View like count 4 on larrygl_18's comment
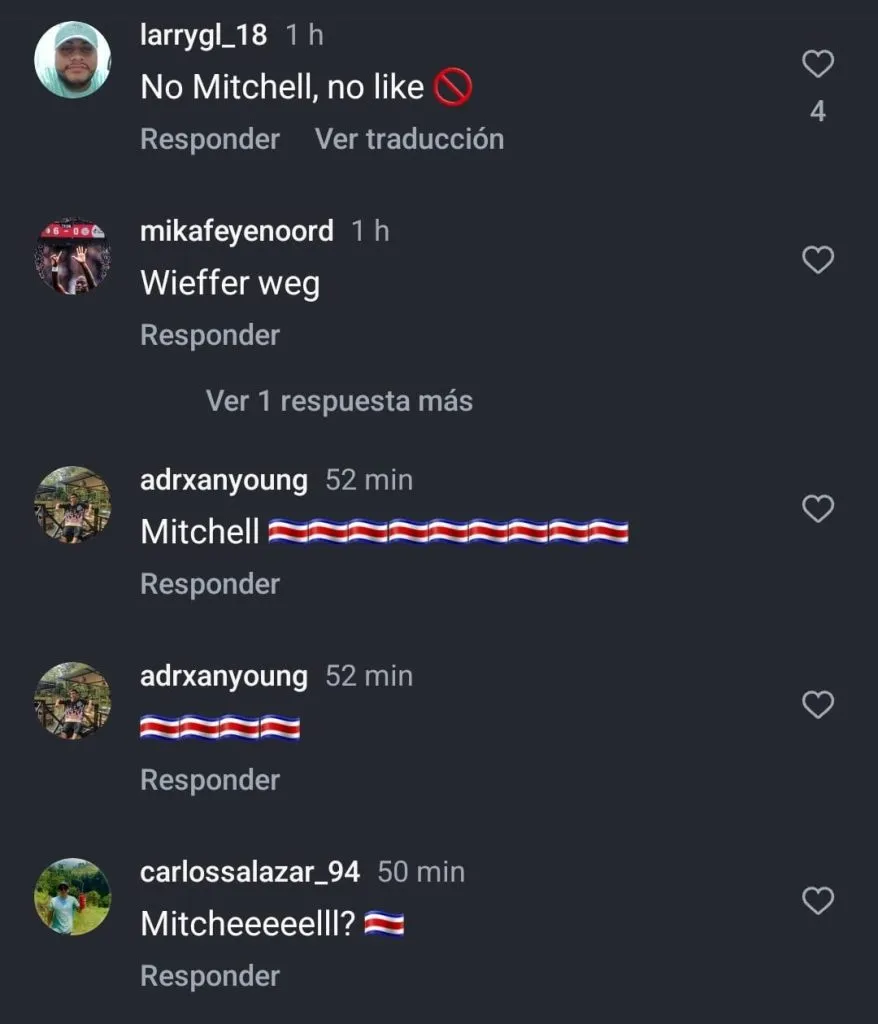The image size is (878, 1024). [818, 112]
